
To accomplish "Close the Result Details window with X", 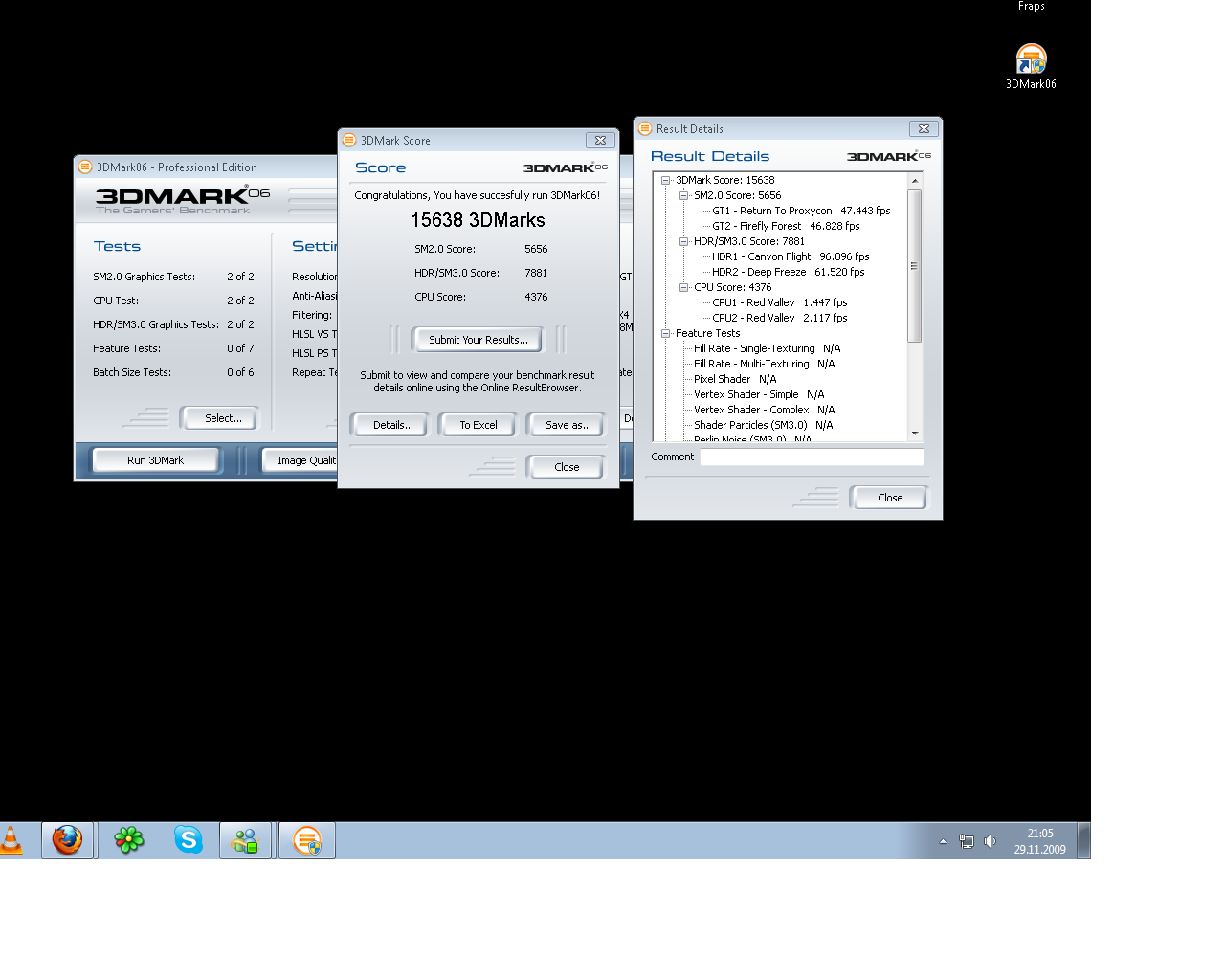I will (x=924, y=128).
